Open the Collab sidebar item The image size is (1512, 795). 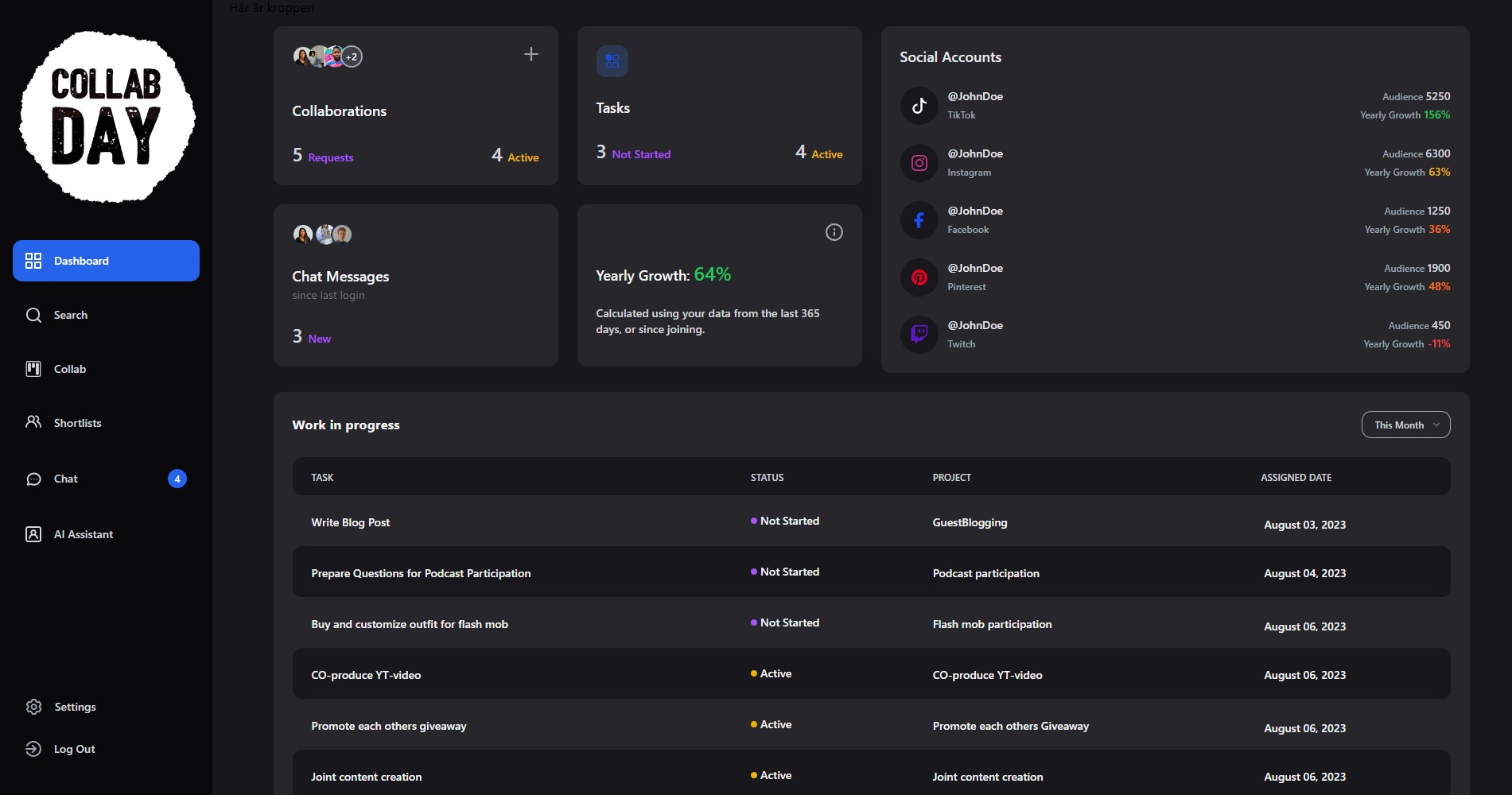click(69, 369)
